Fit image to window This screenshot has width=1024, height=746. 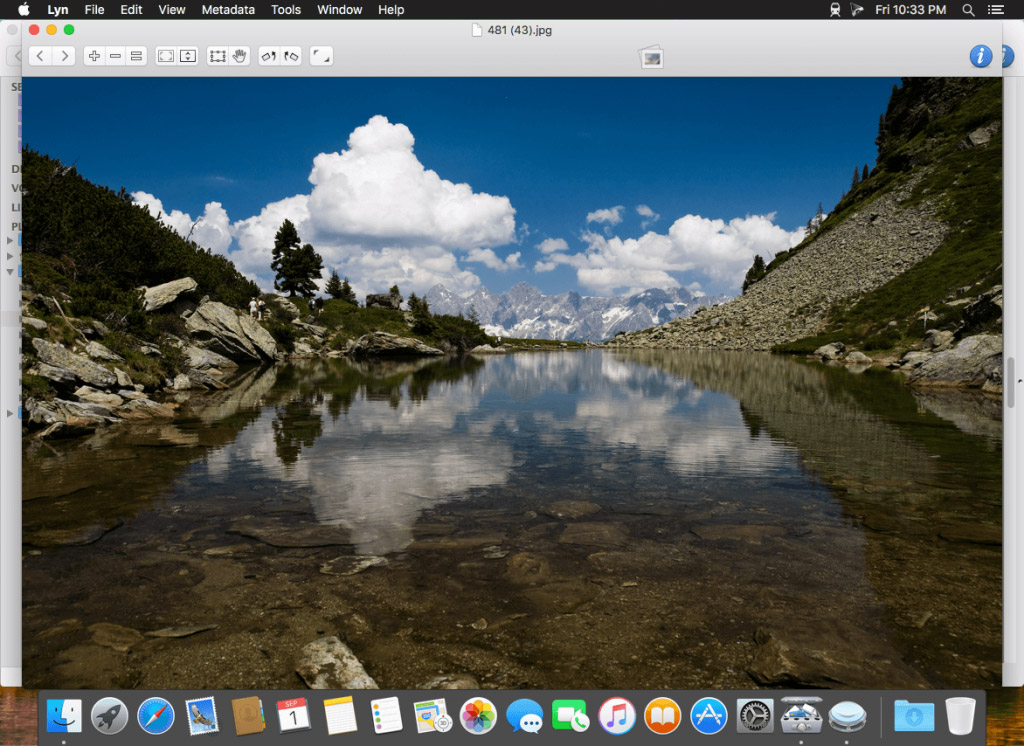[x=166, y=56]
